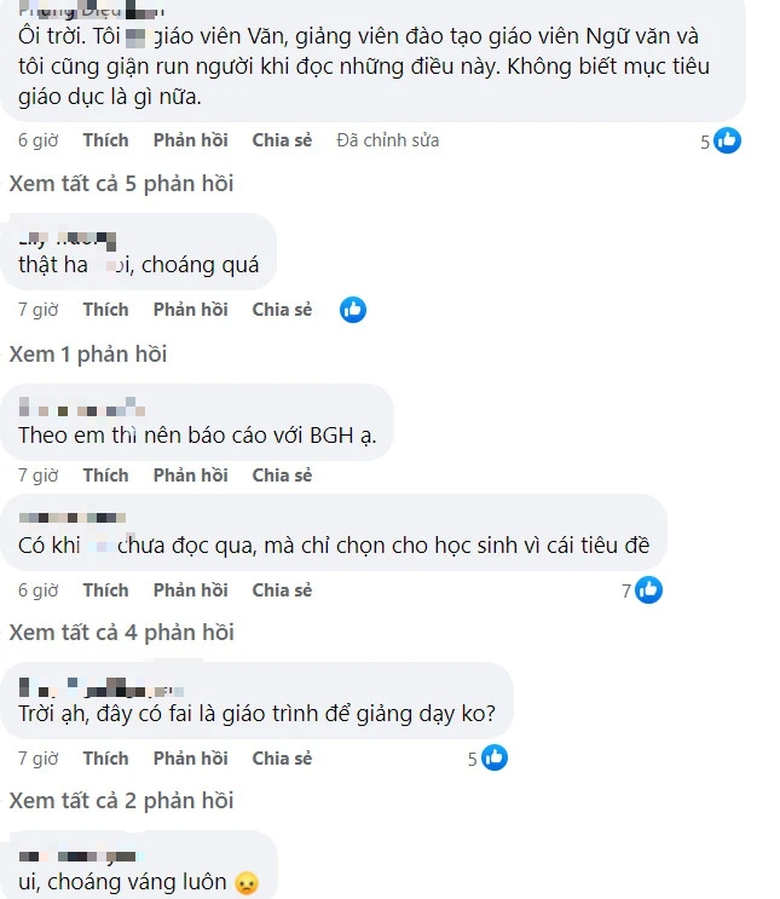This screenshot has width=780, height=899.
Task: Open 'Chia sẻ' under the last comment
Action: (281, 758)
